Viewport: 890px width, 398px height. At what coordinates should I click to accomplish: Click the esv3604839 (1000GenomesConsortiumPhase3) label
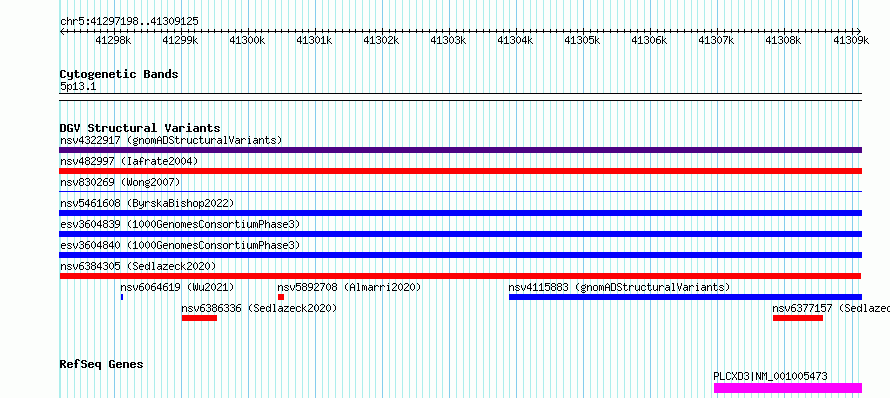coord(180,224)
